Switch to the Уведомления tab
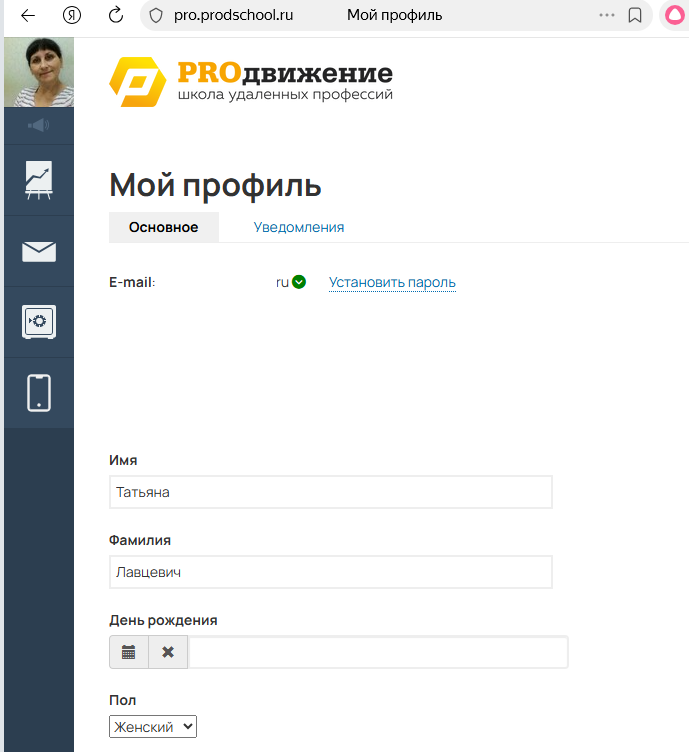Screen dimensions: 700x752 point(298,227)
